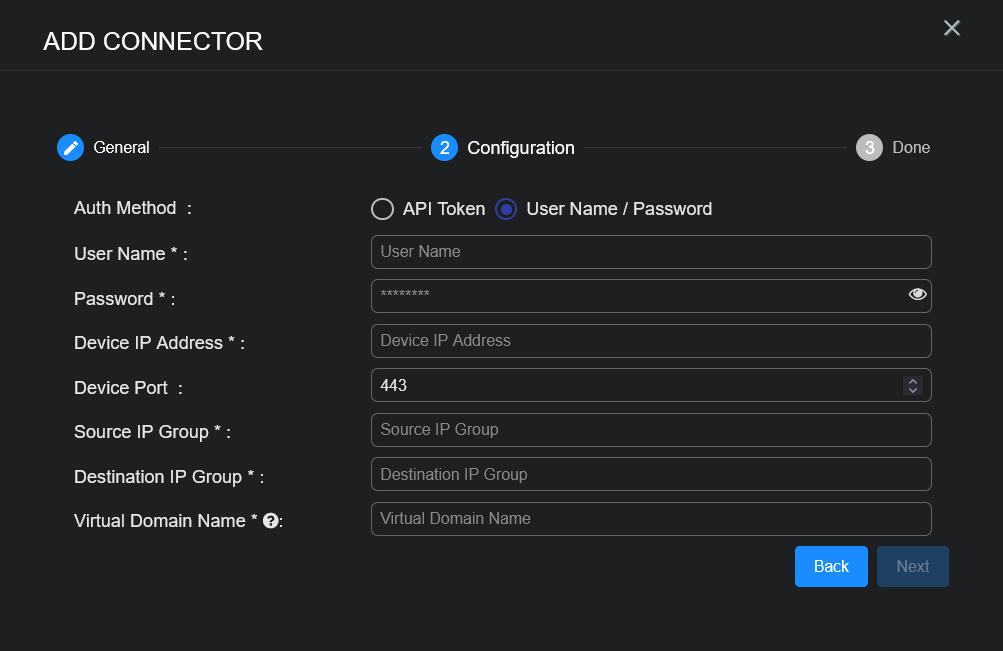Click the Configuration step 2 circle

(x=444, y=148)
